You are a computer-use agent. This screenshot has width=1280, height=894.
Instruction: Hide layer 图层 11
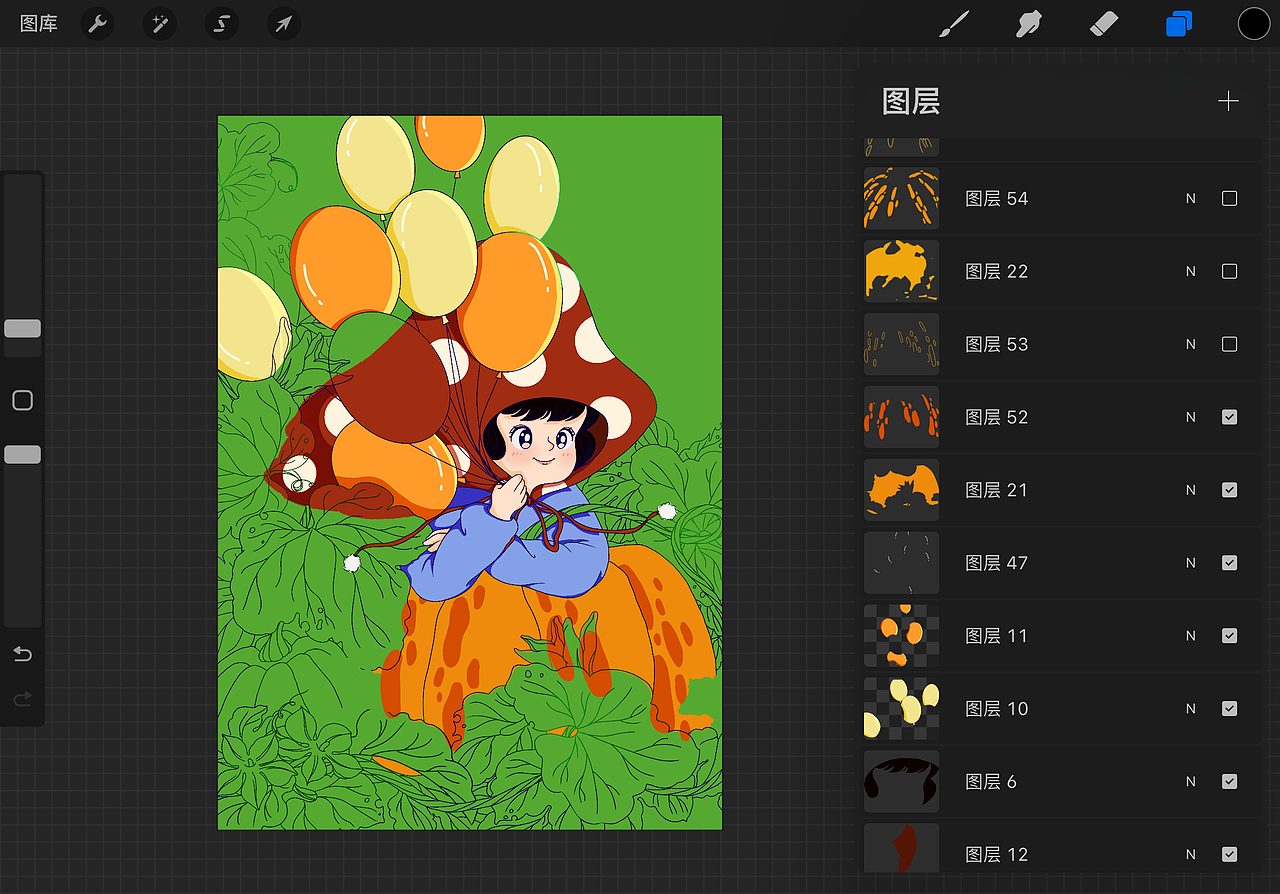[1229, 636]
